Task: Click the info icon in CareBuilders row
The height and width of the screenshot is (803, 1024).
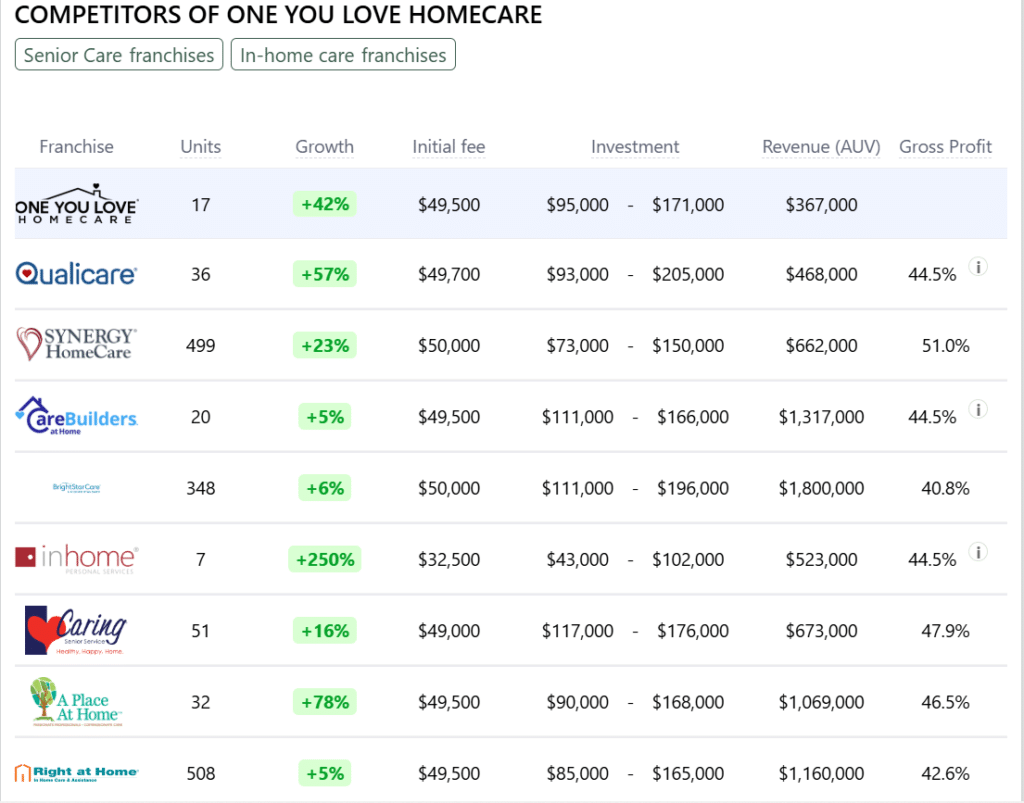Action: [978, 409]
